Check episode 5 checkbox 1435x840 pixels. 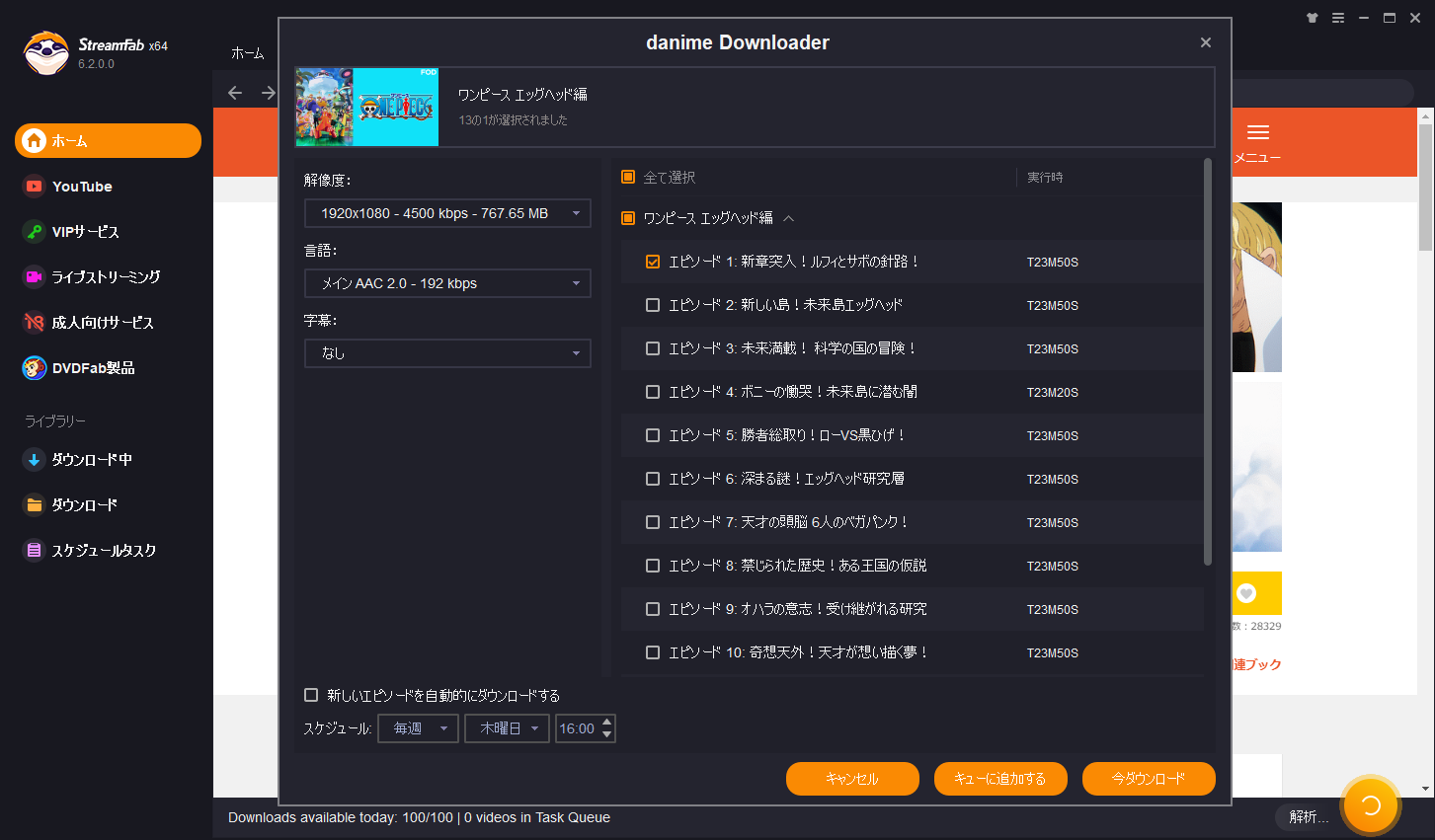click(x=653, y=435)
